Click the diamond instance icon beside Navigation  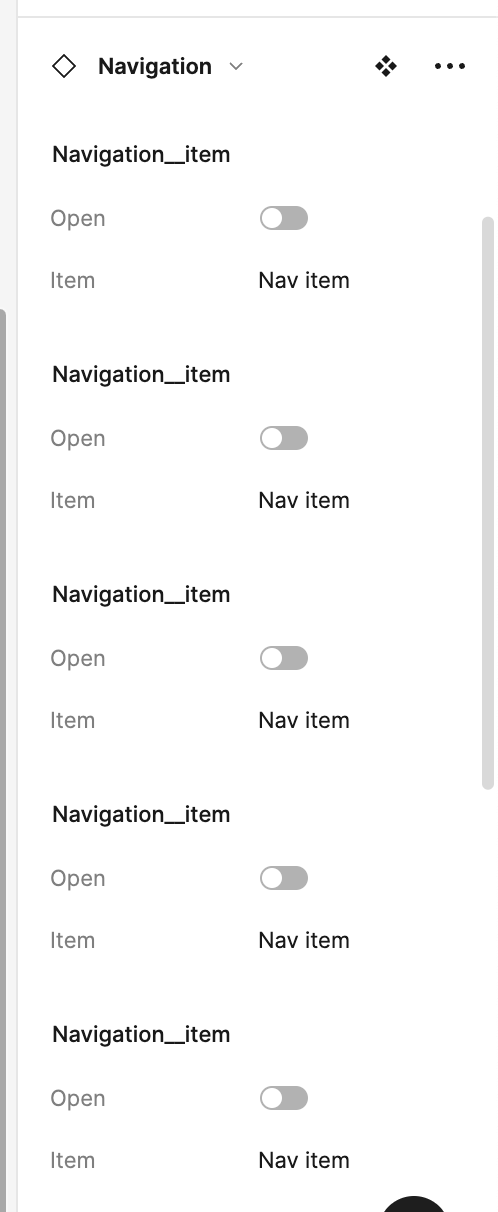(64, 67)
